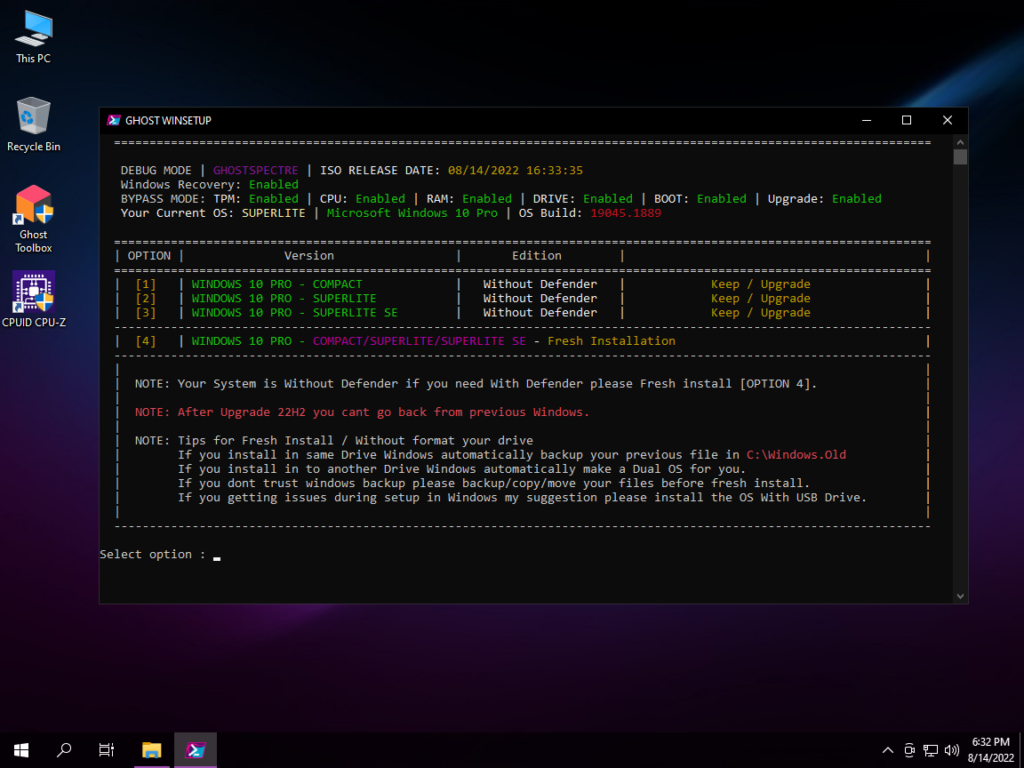This screenshot has width=1024, height=768.
Task: Click the Meet Now tray icon
Action: [x=909, y=750]
